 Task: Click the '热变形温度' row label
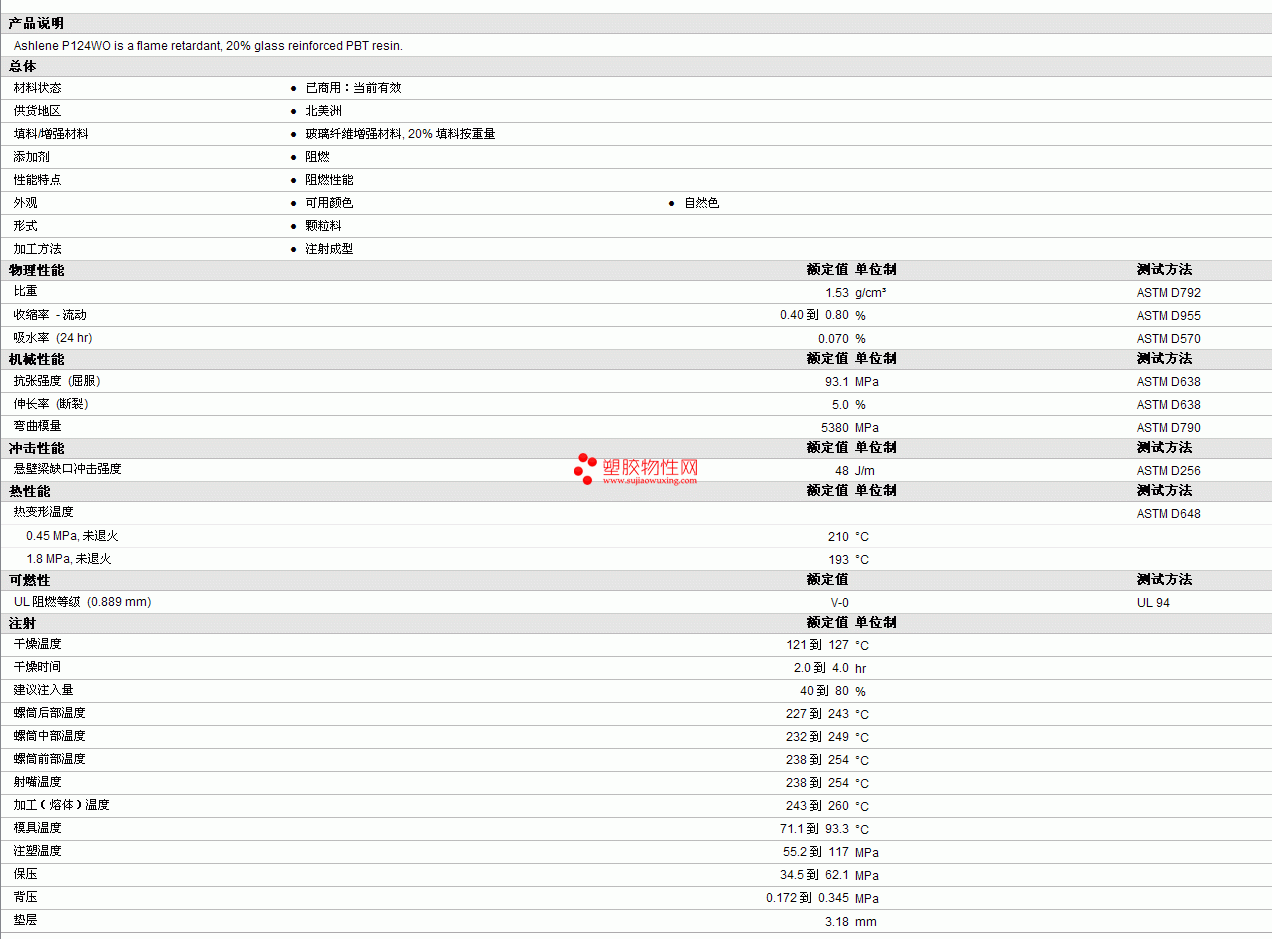click(x=43, y=512)
